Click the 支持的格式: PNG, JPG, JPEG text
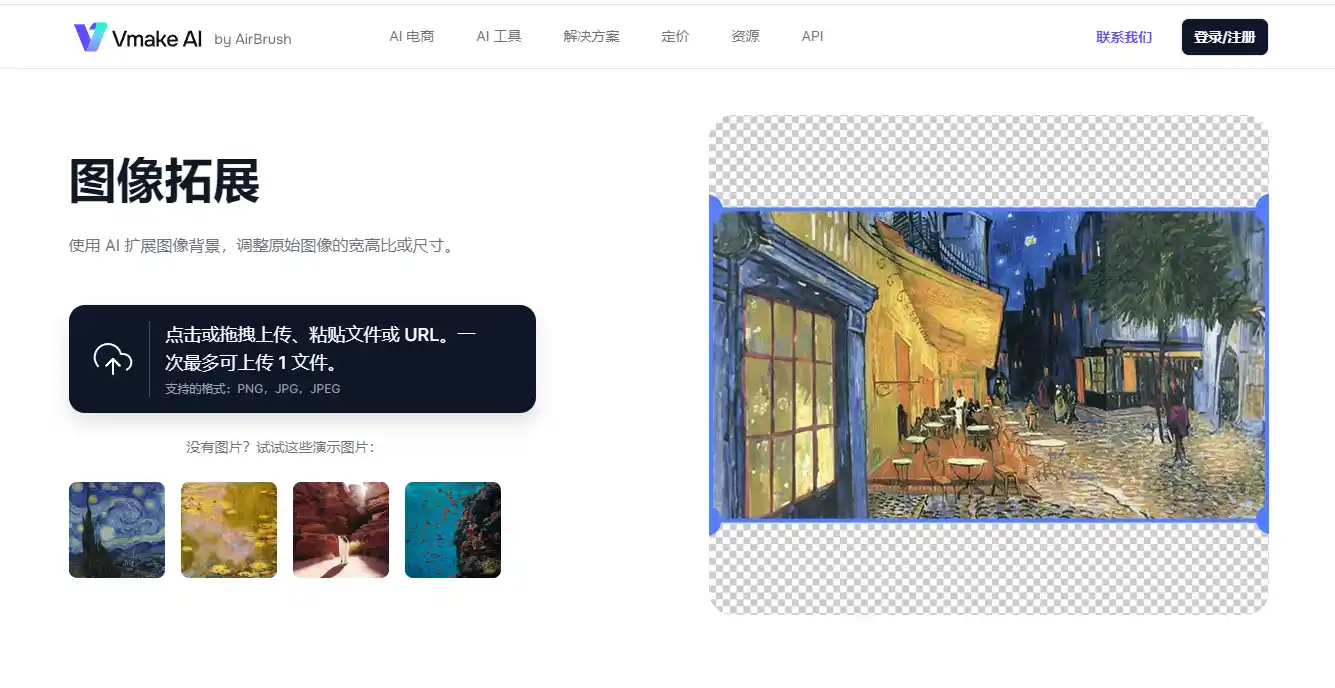Screen dimensions: 1335x688 [253, 388]
